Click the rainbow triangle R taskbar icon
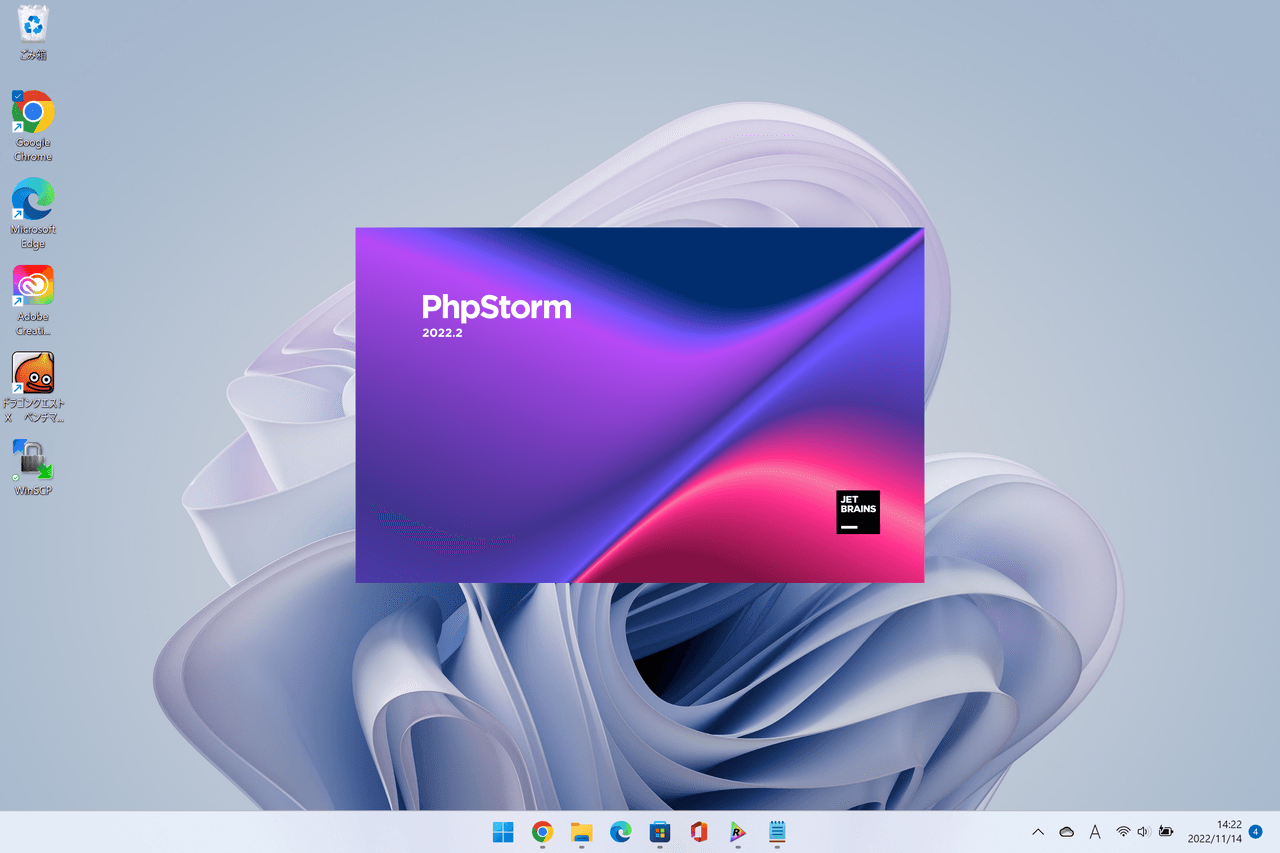This screenshot has width=1280, height=853. tap(738, 831)
